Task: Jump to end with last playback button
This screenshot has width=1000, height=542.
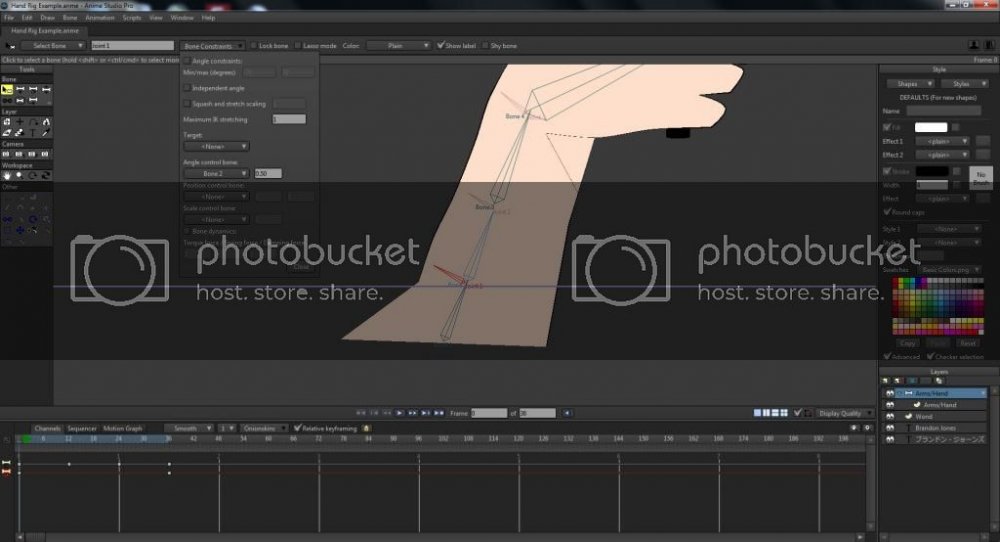Action: 439,413
